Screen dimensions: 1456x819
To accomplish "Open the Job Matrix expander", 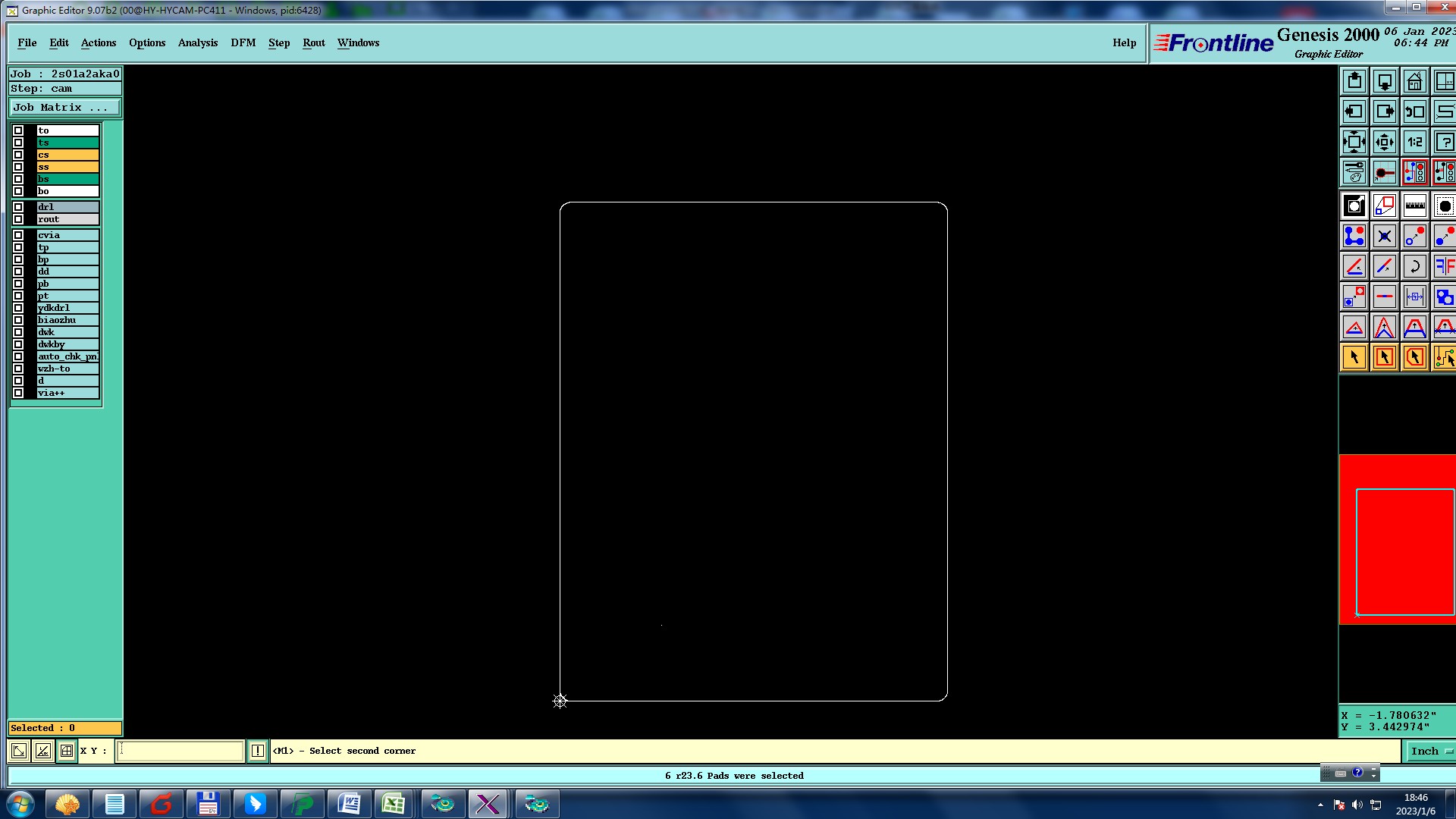I will 64,108.
